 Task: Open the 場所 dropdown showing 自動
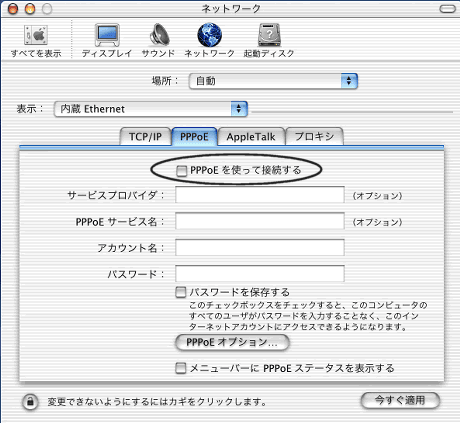click(273, 81)
